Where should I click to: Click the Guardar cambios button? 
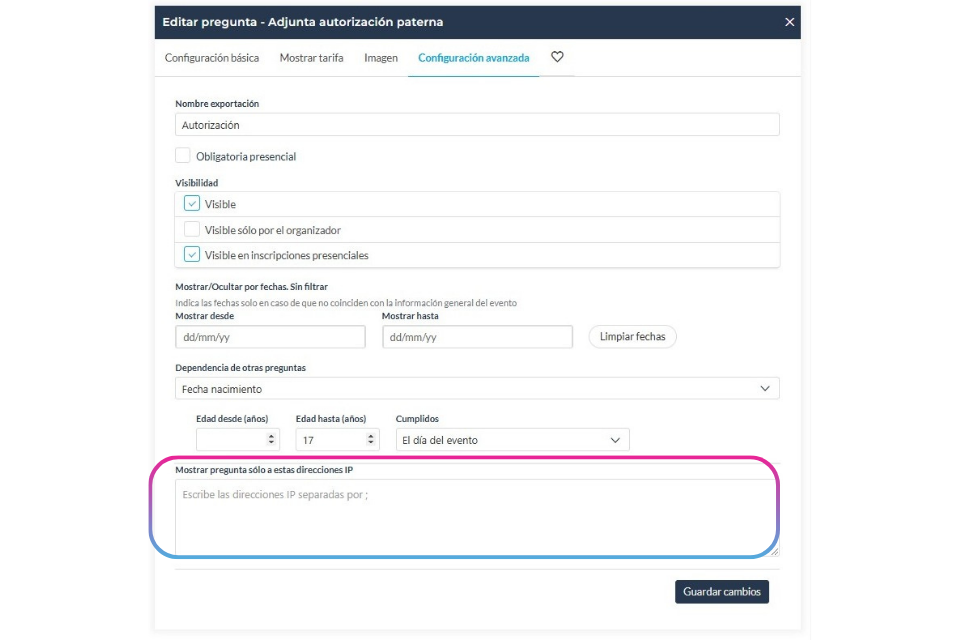tap(722, 592)
